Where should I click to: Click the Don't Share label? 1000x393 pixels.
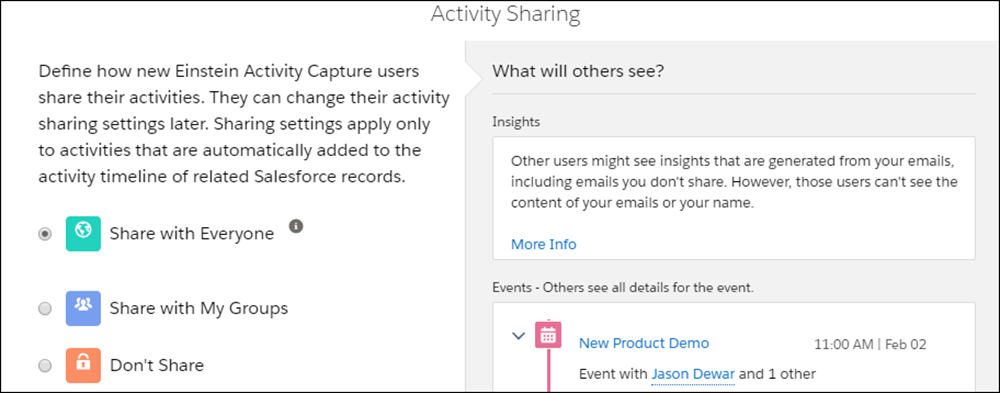[157, 366]
